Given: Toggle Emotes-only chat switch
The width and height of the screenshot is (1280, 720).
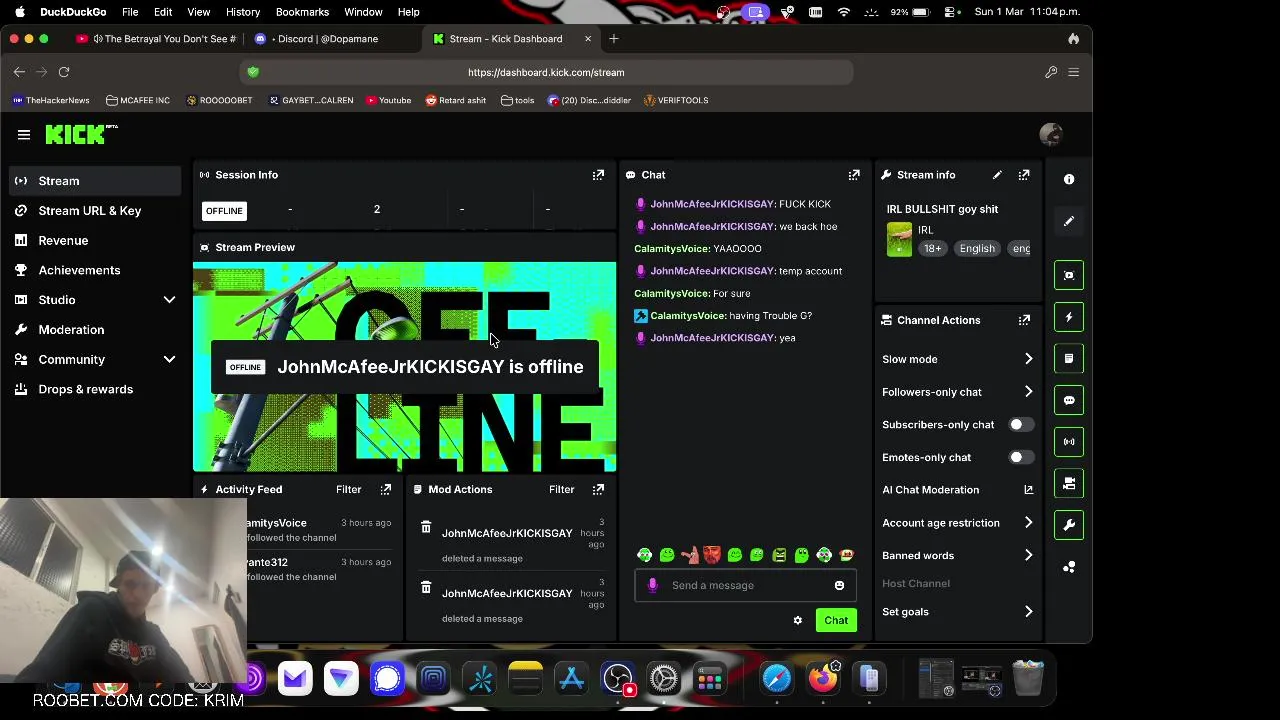Looking at the screenshot, I should point(1021,457).
